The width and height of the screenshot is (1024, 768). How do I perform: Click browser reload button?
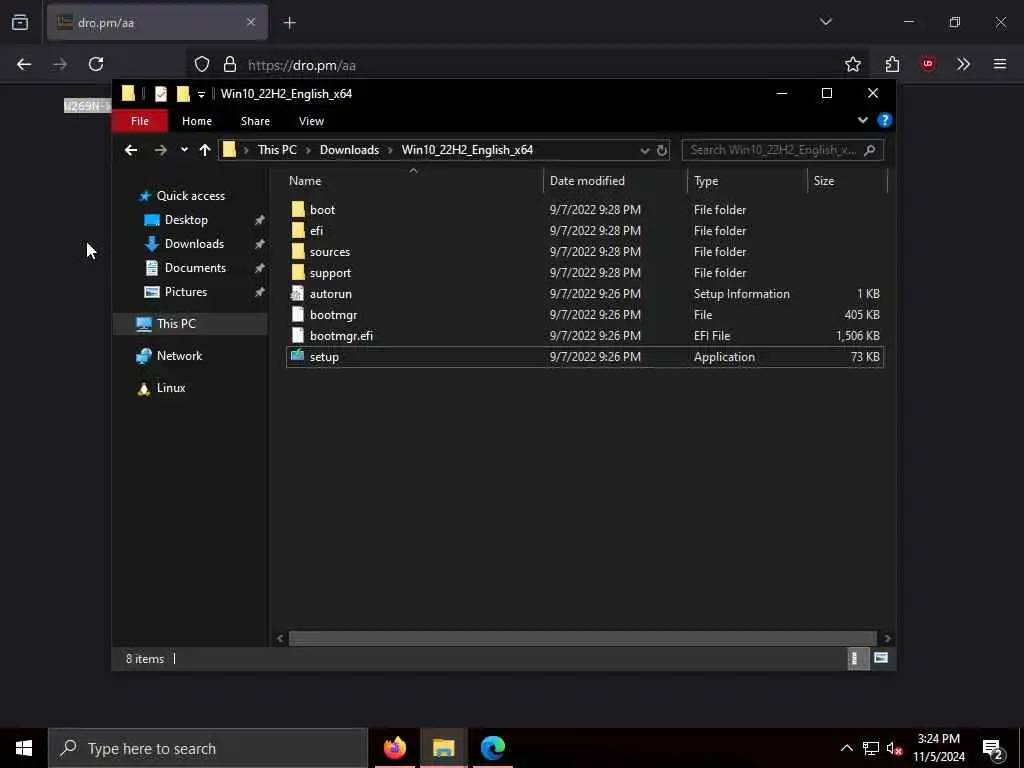[96, 64]
